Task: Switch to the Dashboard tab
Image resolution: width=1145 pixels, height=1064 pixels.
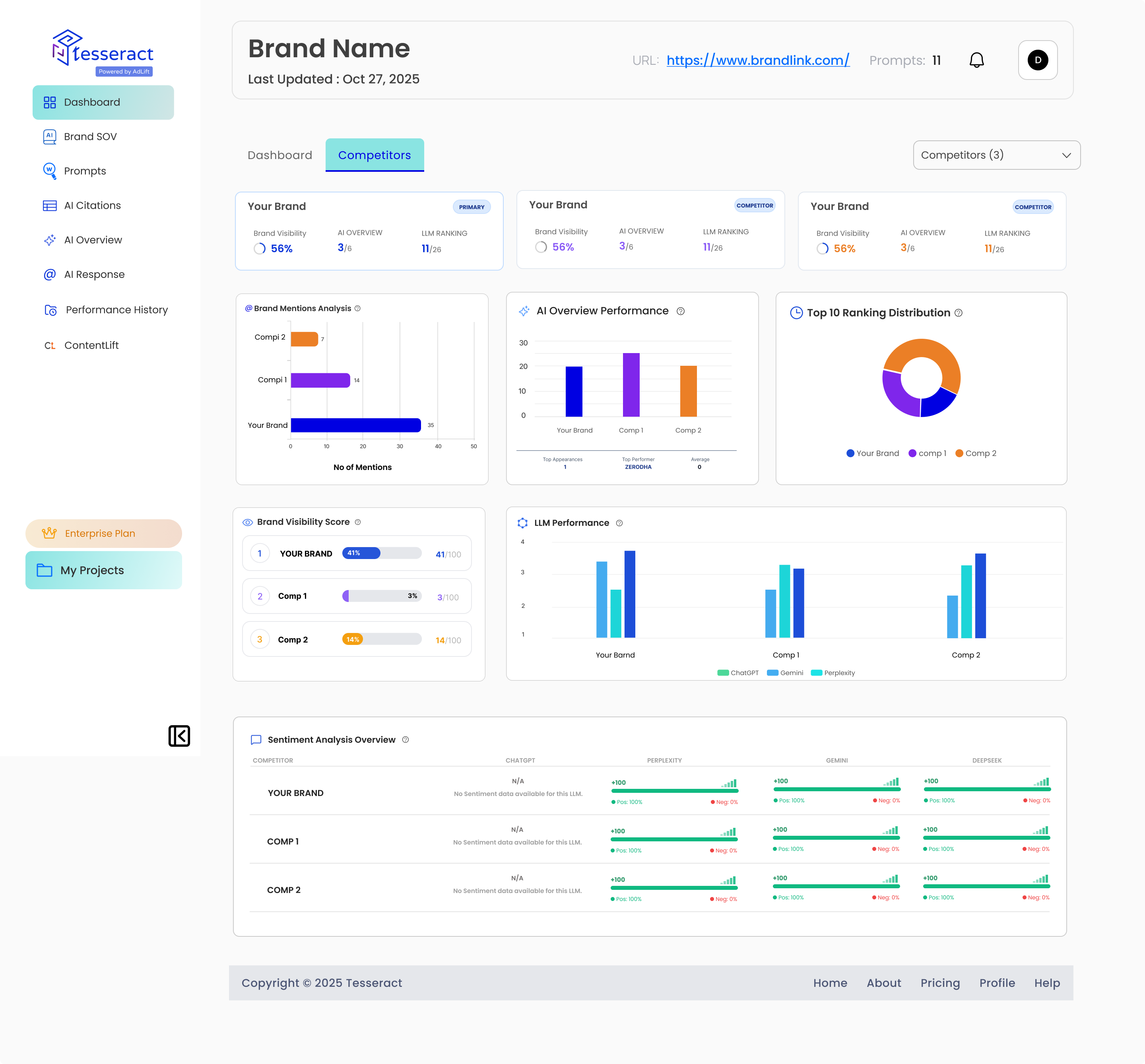Action: 280,155
